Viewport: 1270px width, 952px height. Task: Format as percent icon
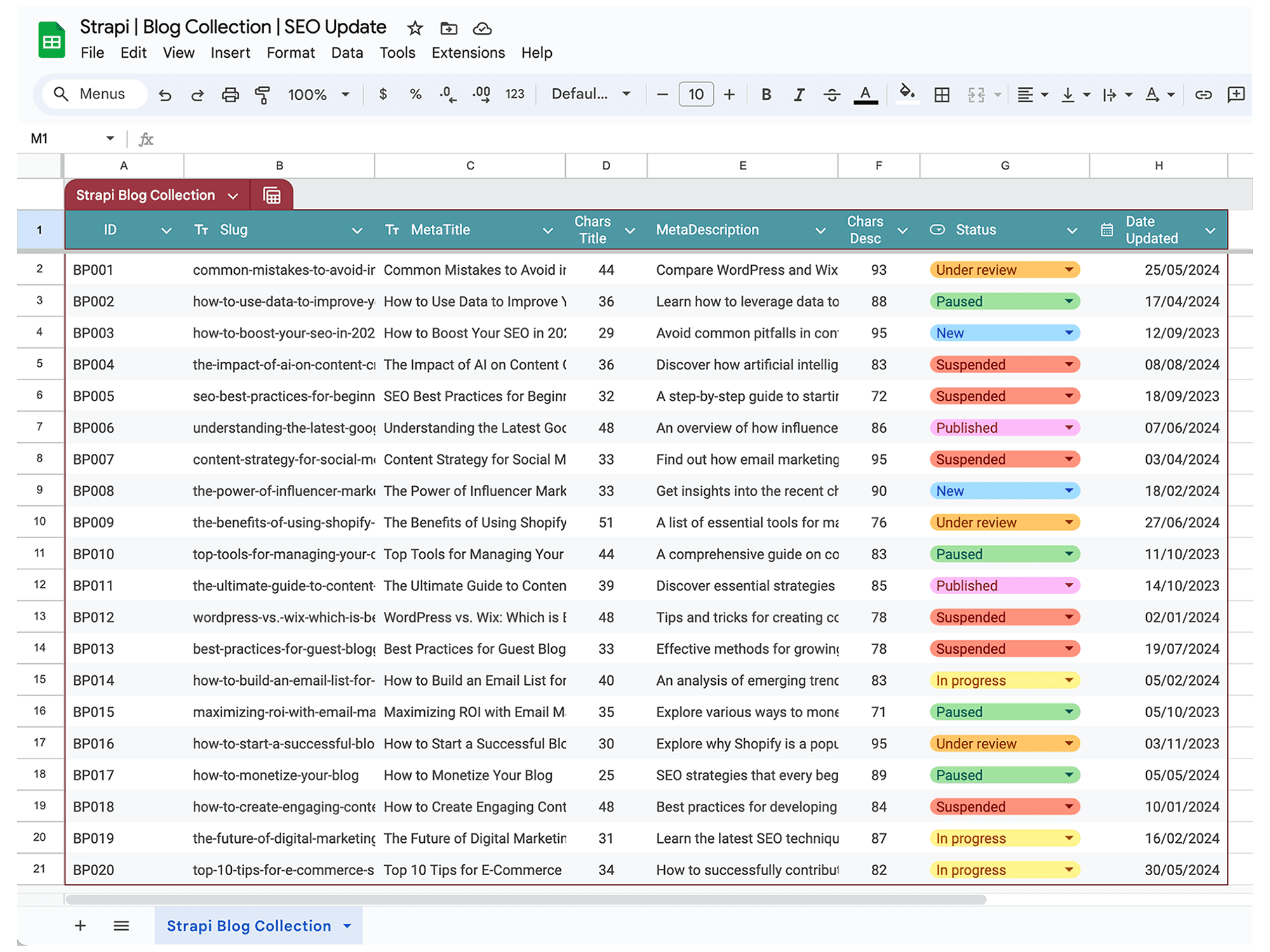[415, 94]
